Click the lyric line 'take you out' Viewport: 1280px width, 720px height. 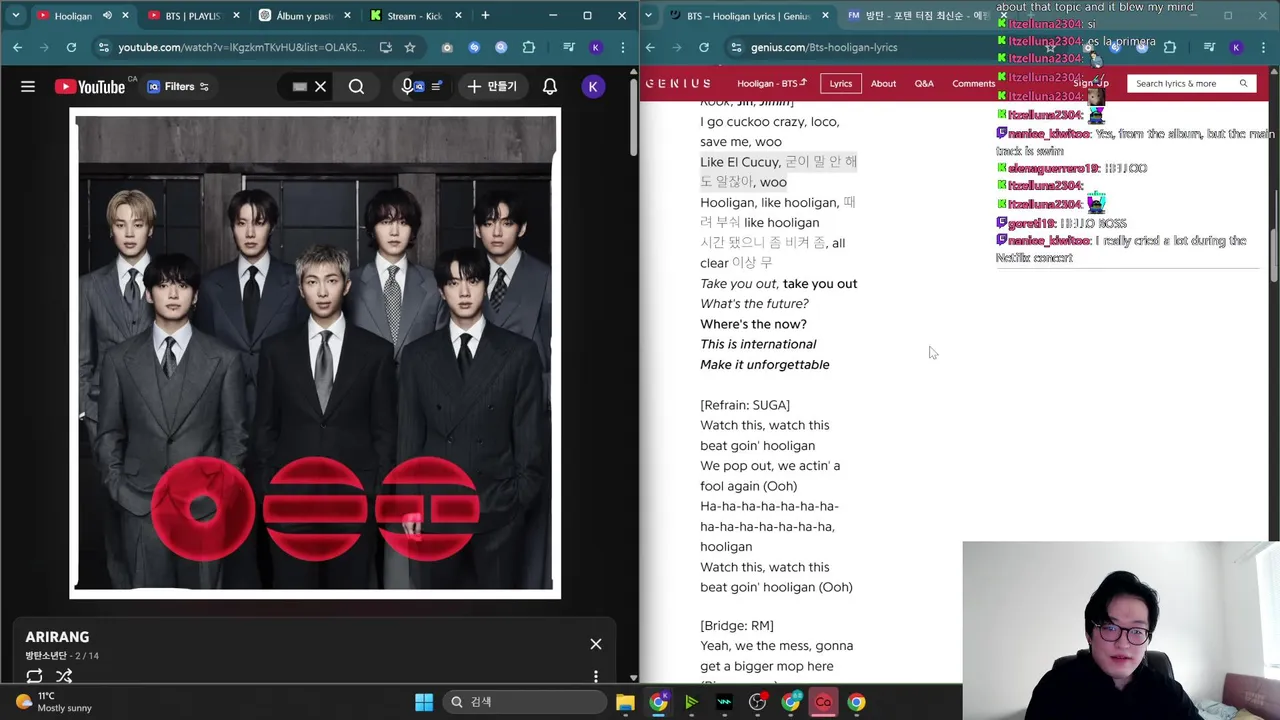[820, 284]
